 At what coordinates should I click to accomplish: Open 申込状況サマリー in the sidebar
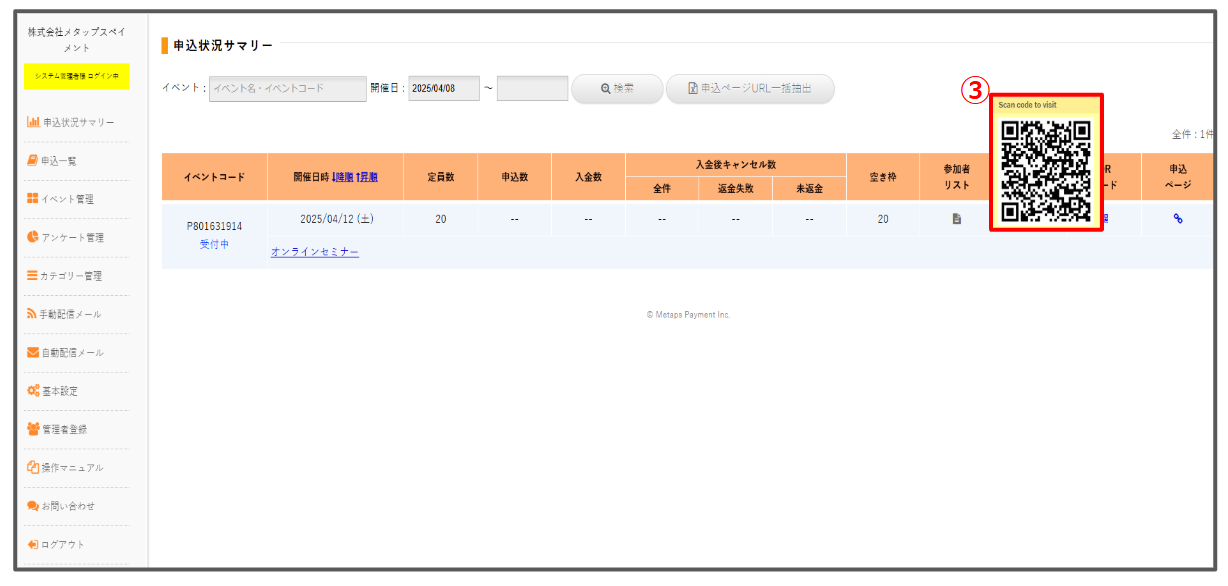tap(78, 122)
